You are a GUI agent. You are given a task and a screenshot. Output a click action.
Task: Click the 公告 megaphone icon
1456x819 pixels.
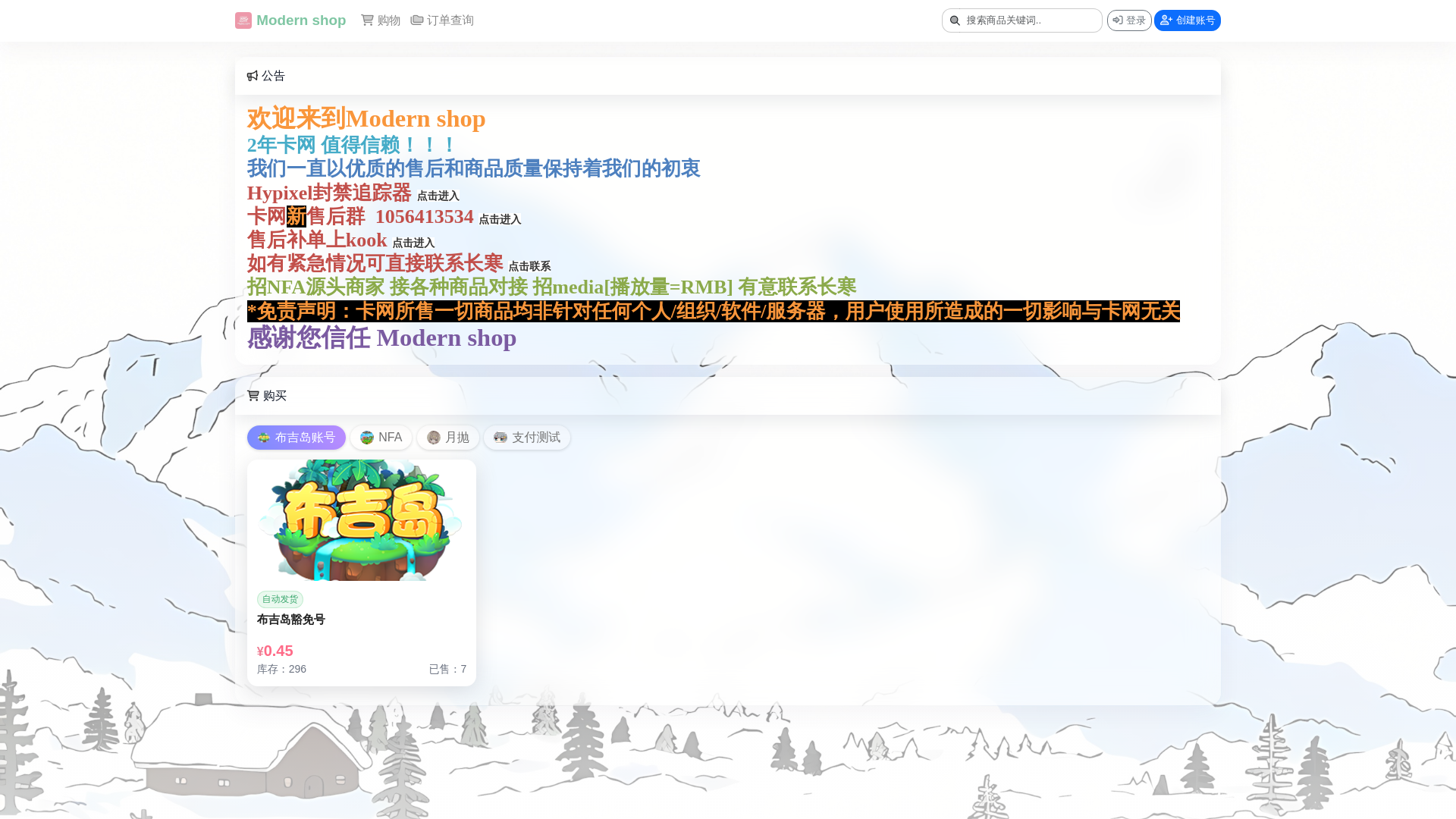point(253,76)
